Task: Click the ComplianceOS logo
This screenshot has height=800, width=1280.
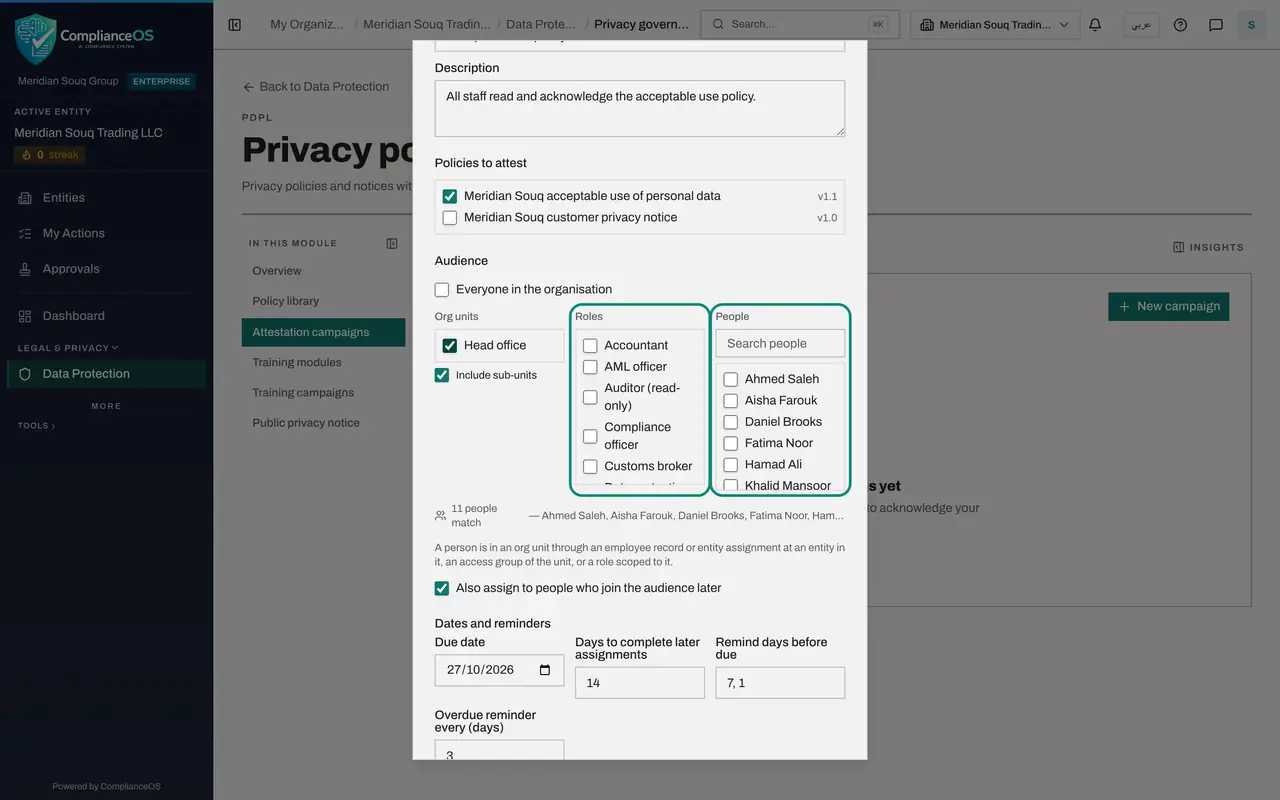Action: [85, 39]
